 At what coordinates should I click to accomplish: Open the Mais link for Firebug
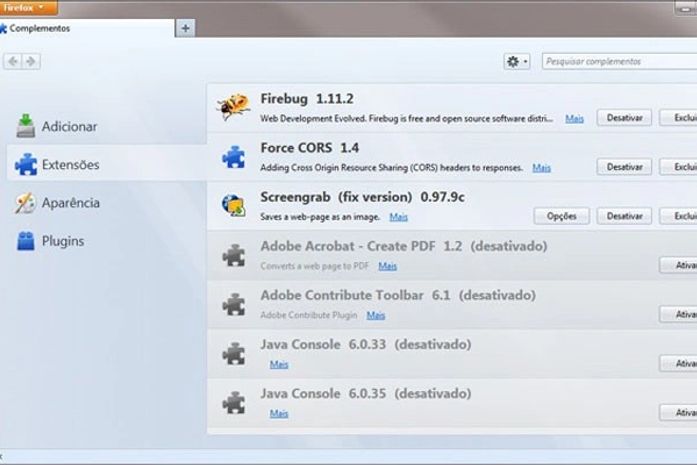pos(574,118)
